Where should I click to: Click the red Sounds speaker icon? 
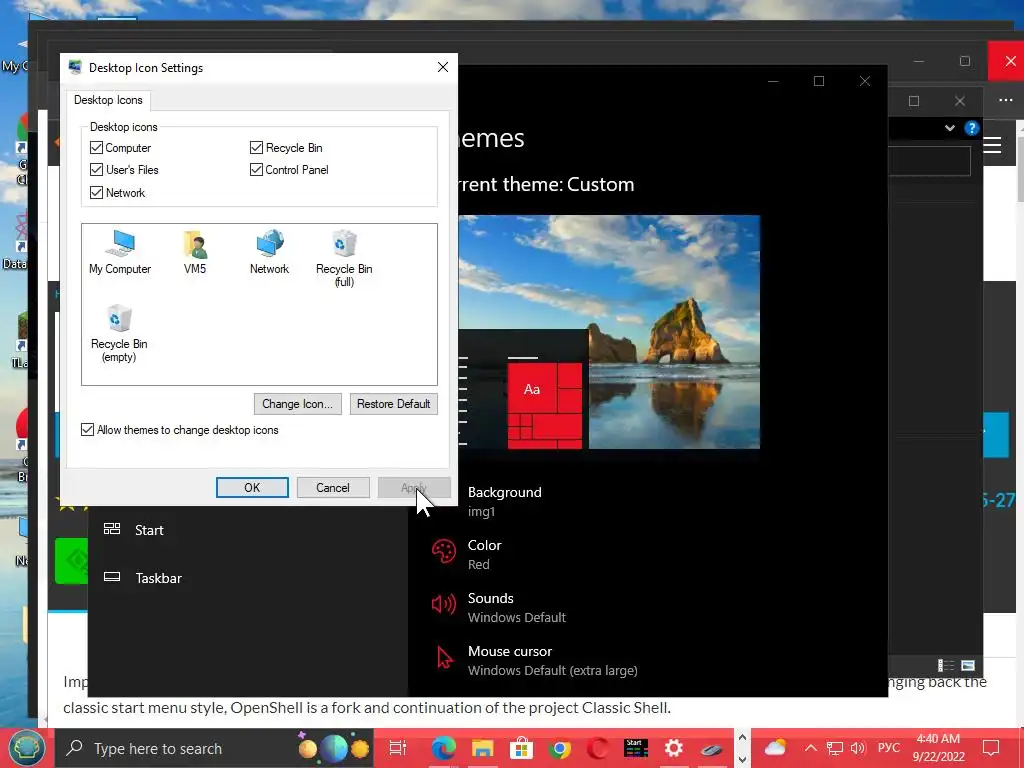tap(444, 604)
